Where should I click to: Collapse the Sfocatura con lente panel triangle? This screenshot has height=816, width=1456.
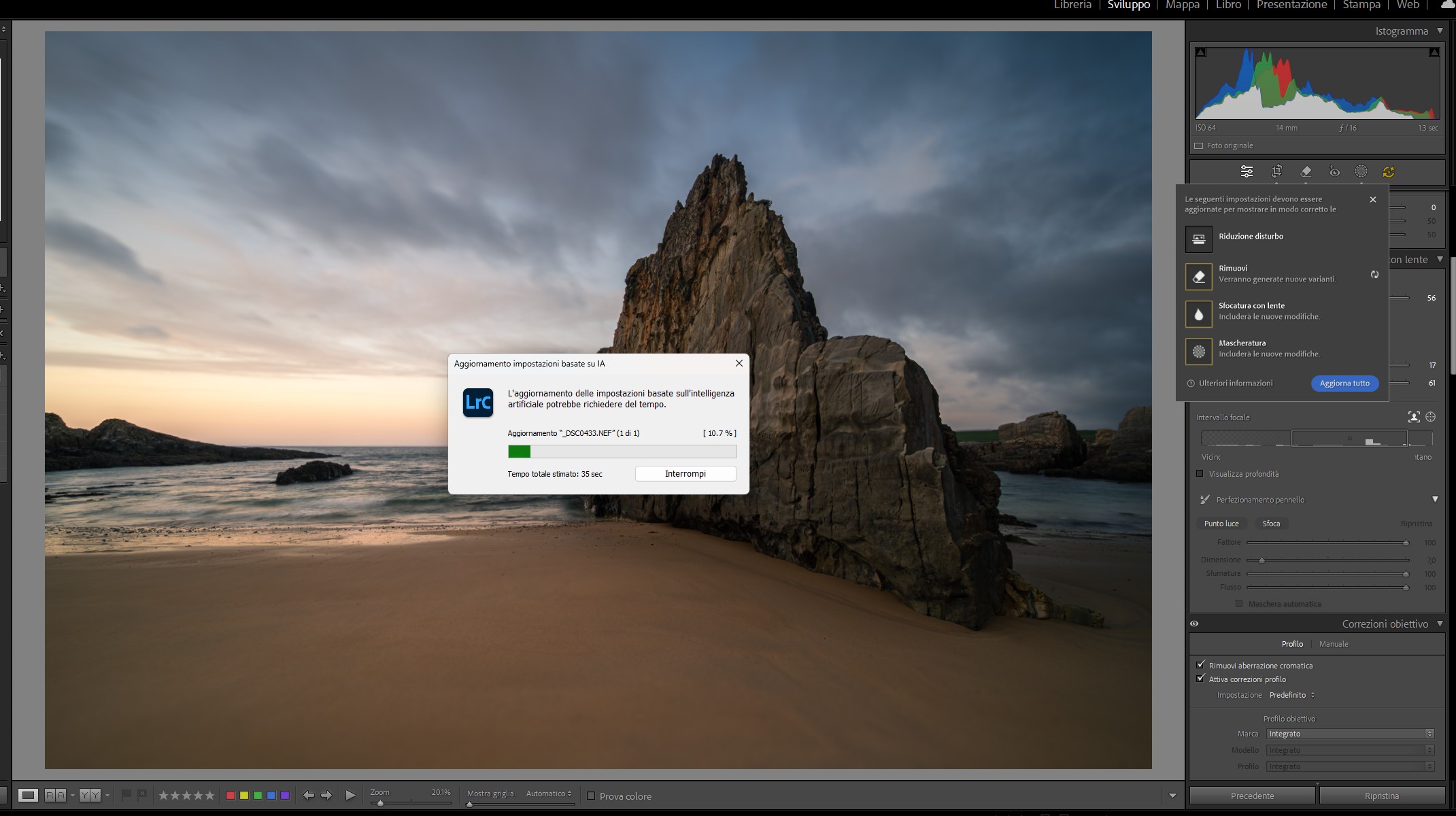[x=1440, y=259]
